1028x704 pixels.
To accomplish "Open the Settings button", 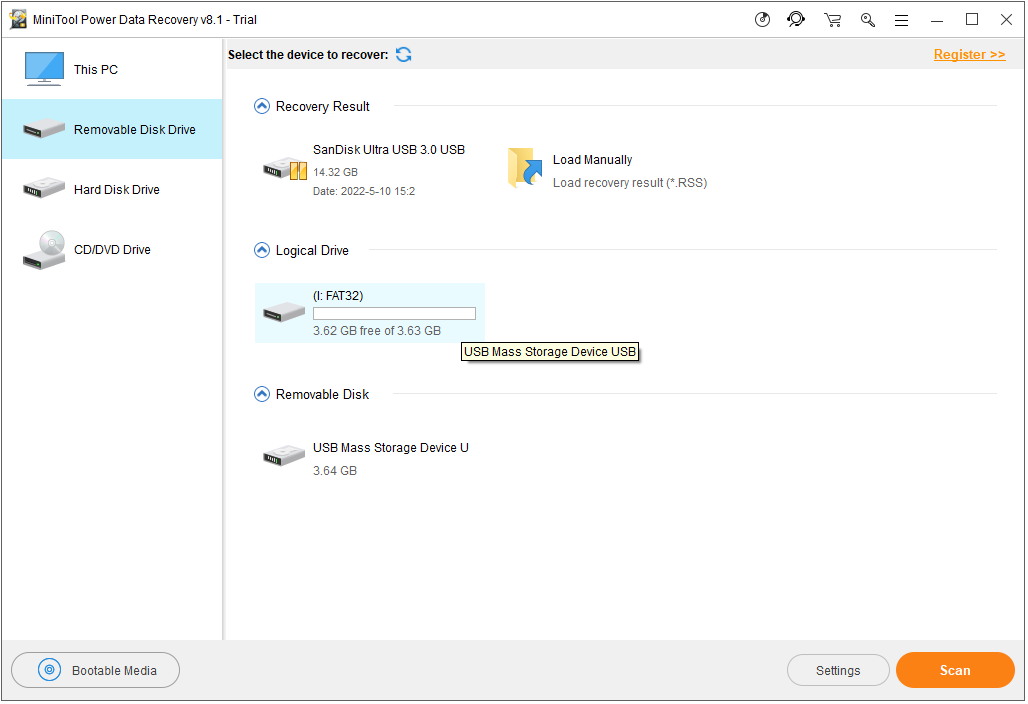I will pos(838,671).
